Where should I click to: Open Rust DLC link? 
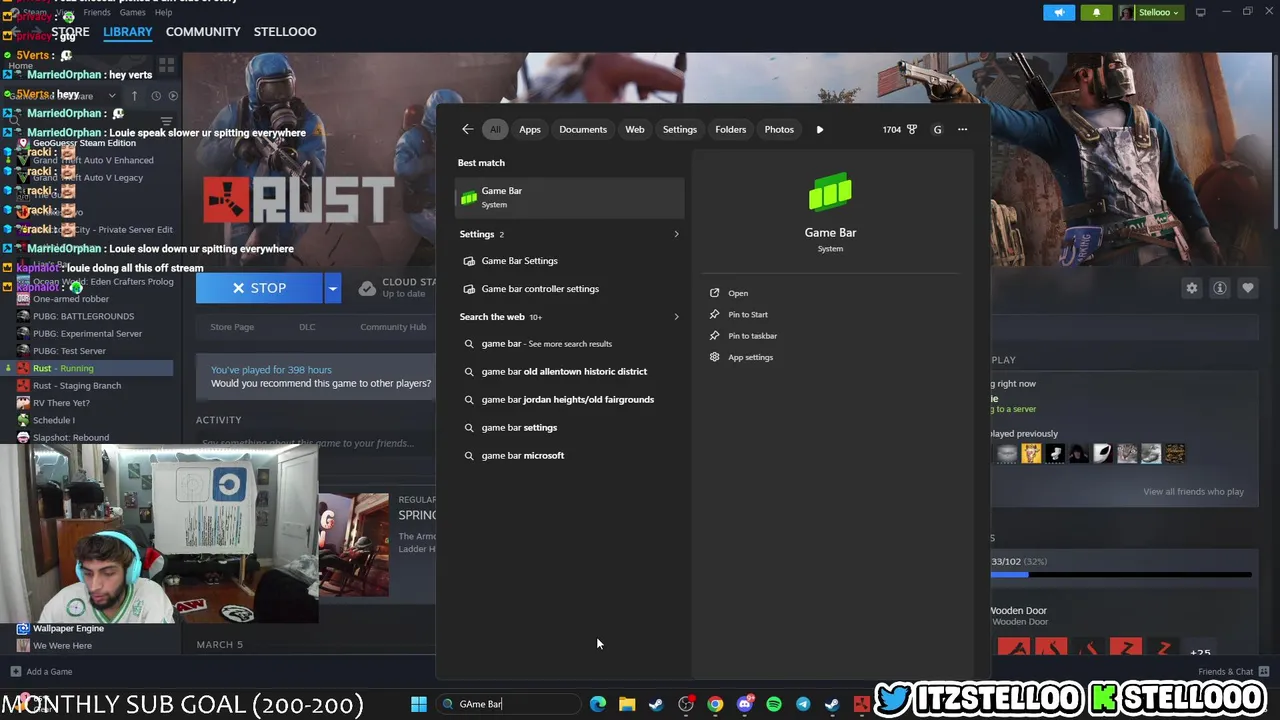(307, 327)
